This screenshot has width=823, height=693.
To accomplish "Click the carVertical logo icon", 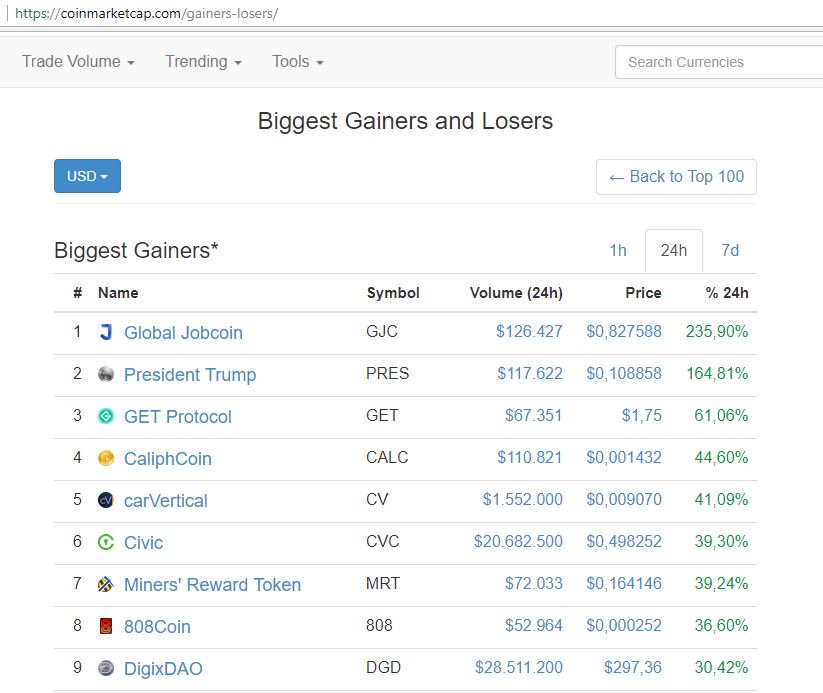I will tap(106, 500).
